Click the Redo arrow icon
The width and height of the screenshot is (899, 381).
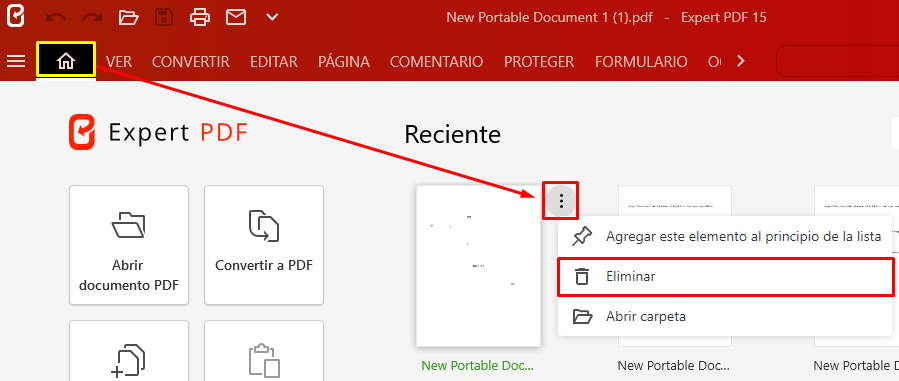[x=92, y=18]
